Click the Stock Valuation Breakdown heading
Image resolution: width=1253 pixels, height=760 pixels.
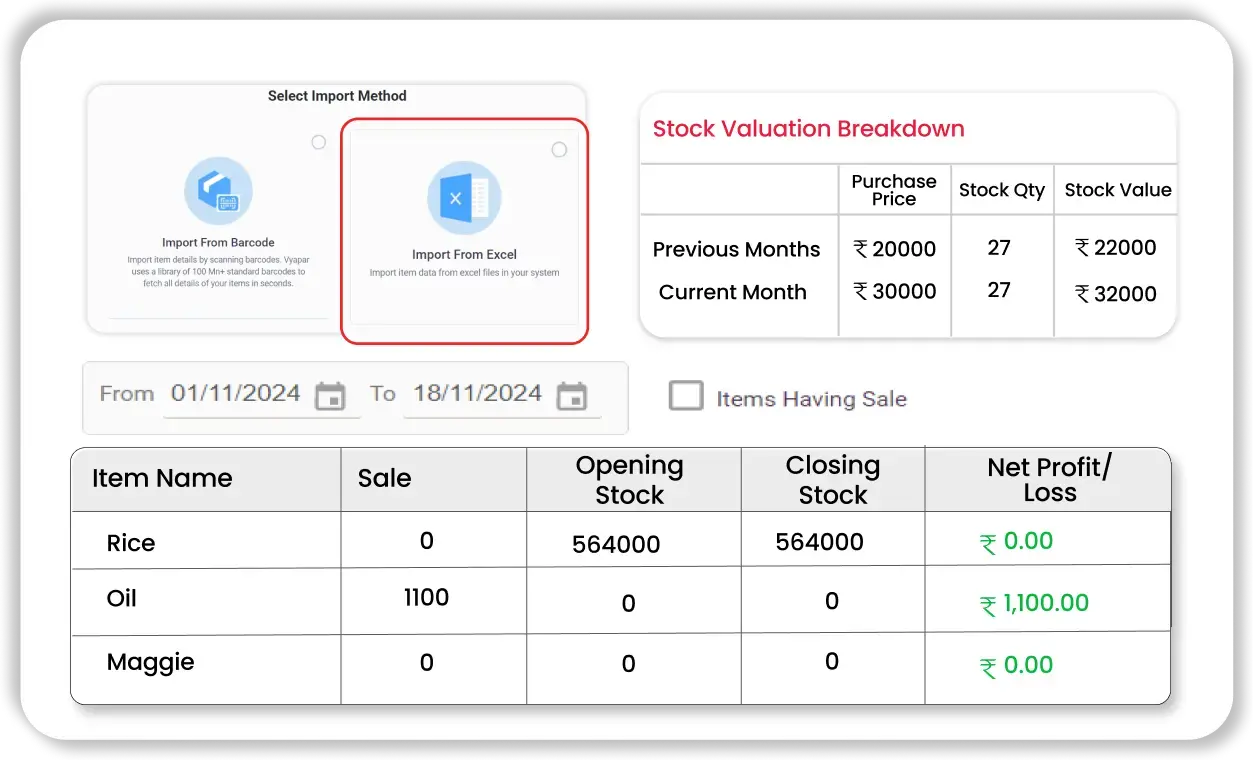click(808, 128)
